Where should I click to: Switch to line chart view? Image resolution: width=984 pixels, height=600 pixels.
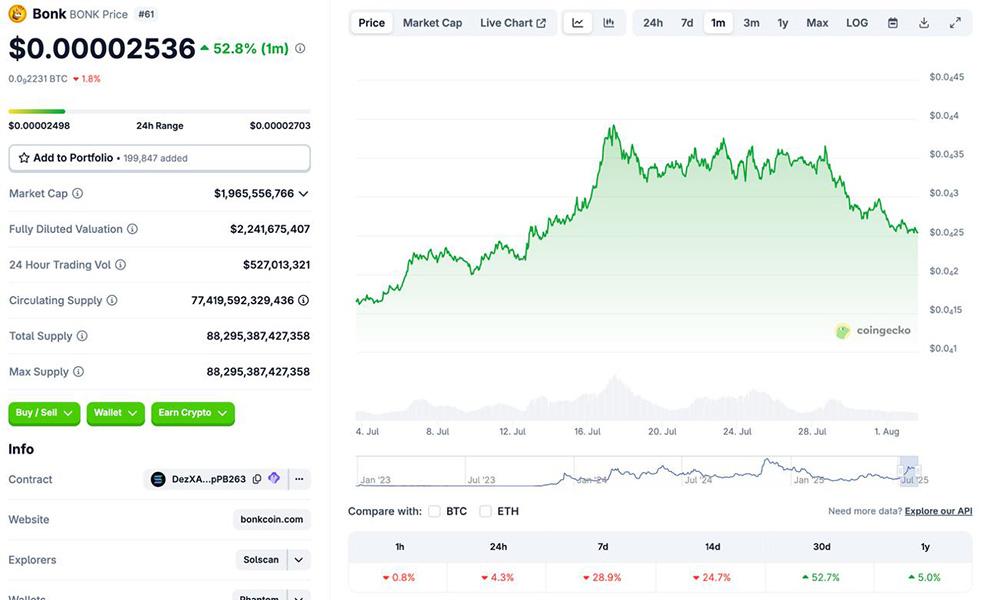click(x=578, y=23)
